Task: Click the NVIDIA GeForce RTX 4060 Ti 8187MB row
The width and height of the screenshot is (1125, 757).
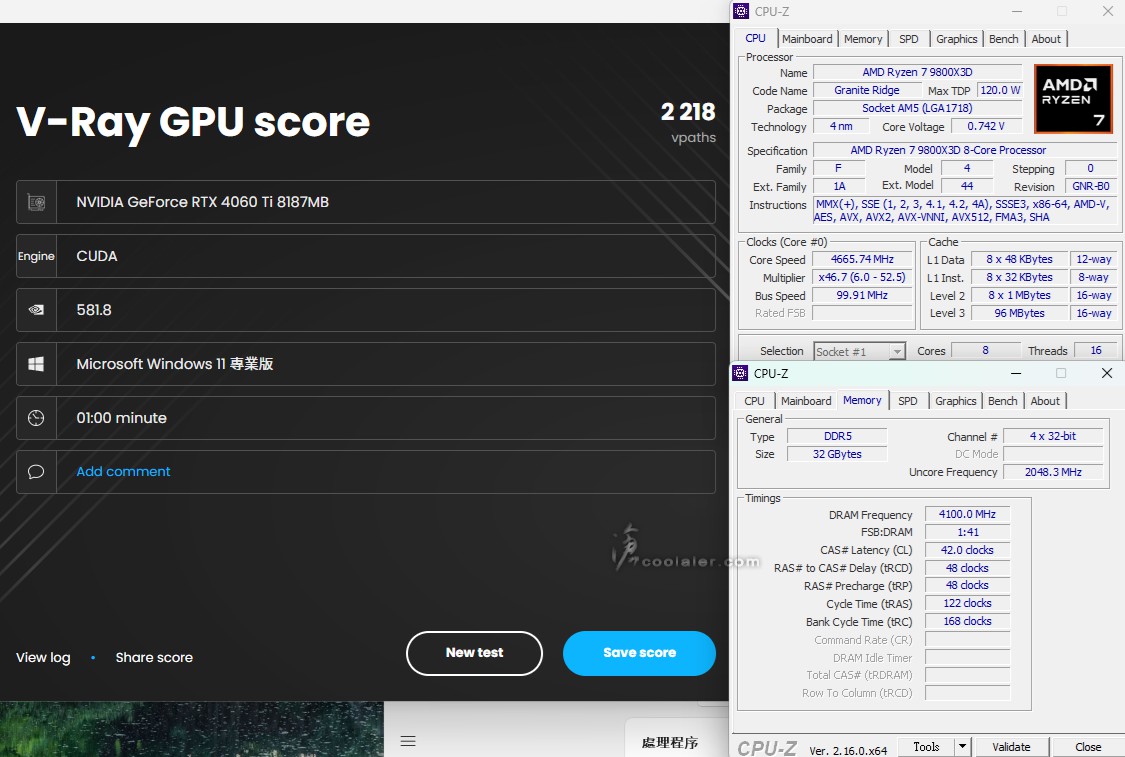Action: (x=366, y=202)
